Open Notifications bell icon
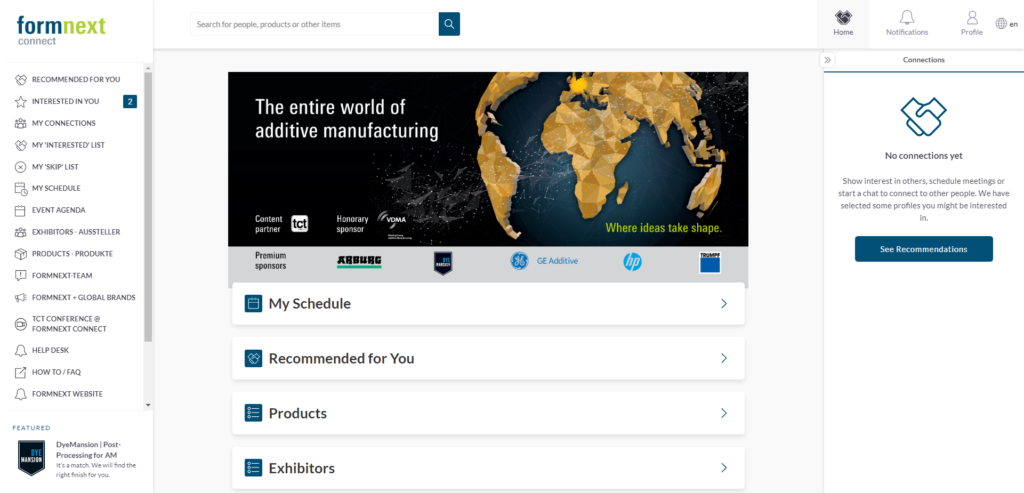This screenshot has height=493, width=1024. click(x=906, y=18)
